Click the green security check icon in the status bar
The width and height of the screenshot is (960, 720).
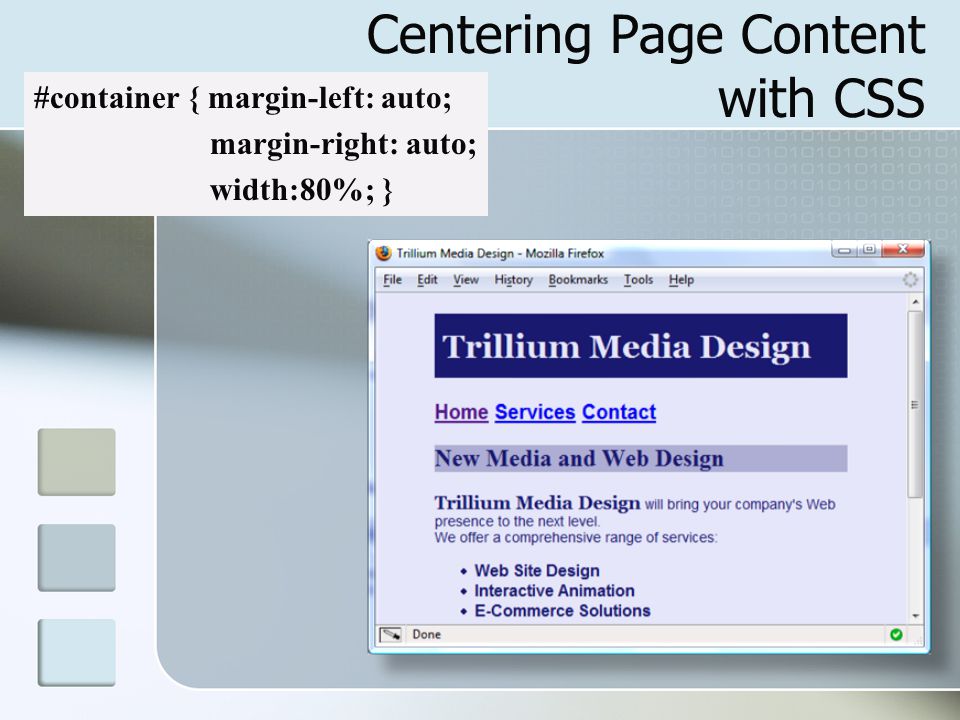click(x=896, y=634)
